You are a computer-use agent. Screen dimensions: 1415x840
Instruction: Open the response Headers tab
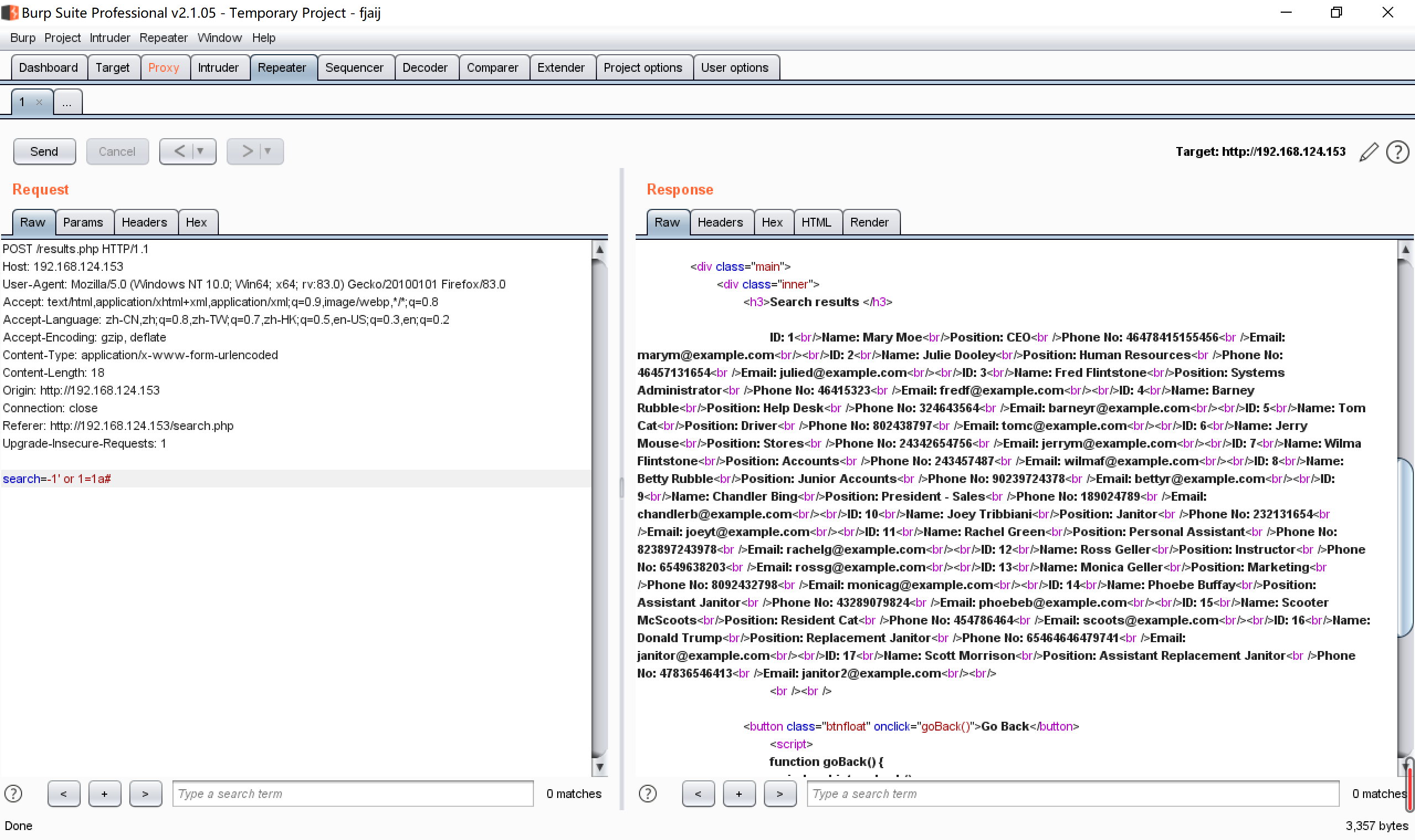(x=721, y=223)
